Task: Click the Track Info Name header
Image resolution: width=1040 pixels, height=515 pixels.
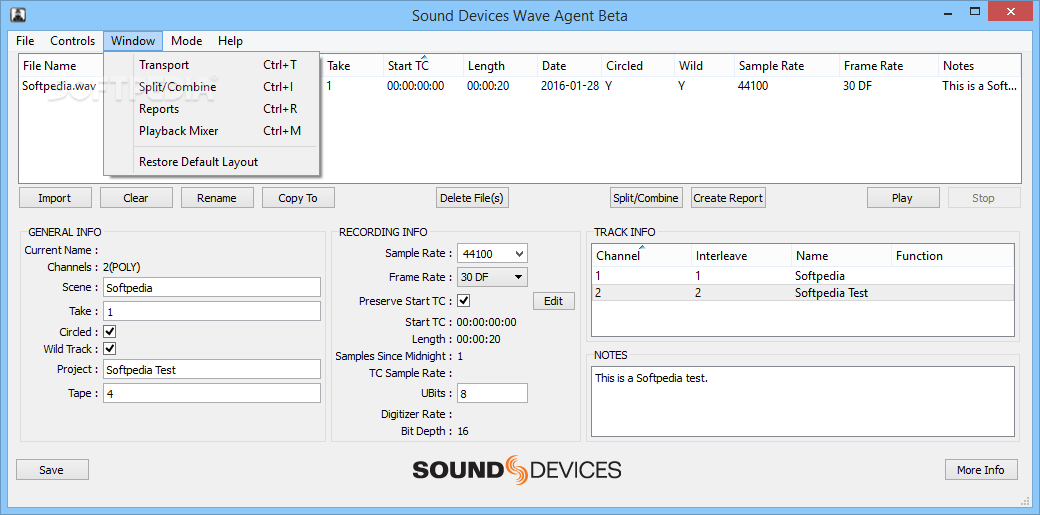Action: pyautogui.click(x=841, y=256)
